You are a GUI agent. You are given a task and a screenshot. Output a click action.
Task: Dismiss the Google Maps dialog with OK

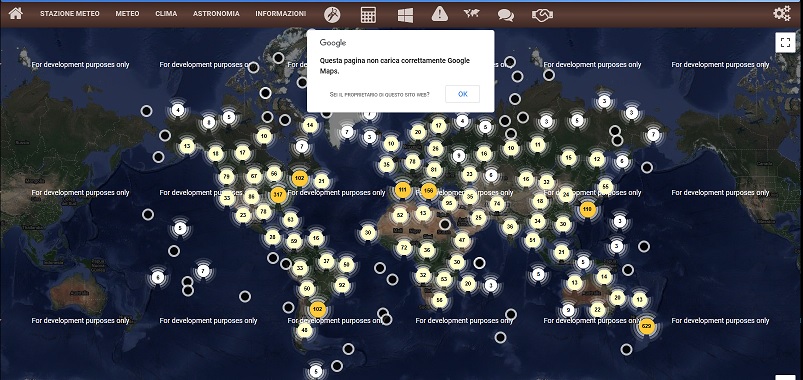[462, 94]
